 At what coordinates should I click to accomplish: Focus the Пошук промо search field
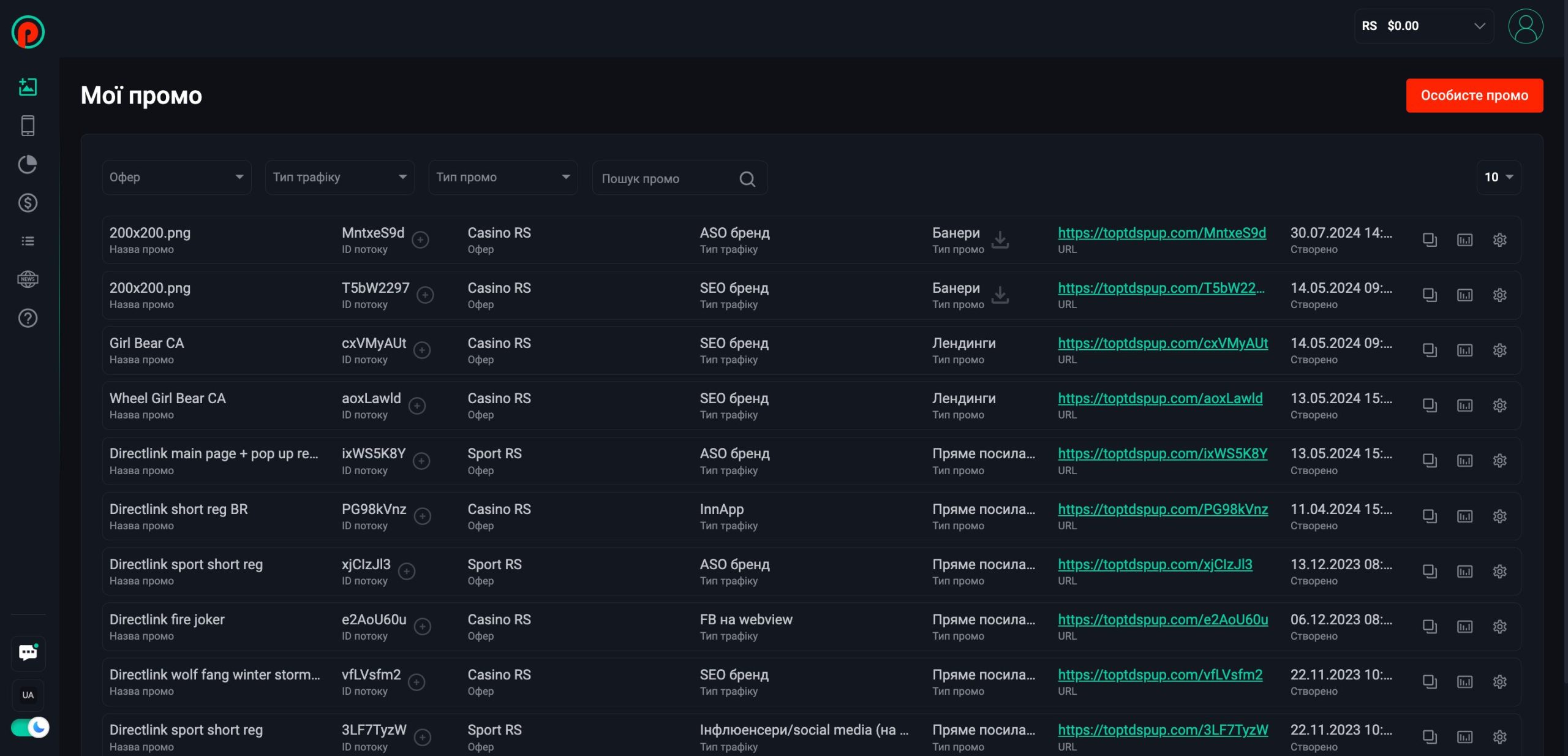point(668,179)
